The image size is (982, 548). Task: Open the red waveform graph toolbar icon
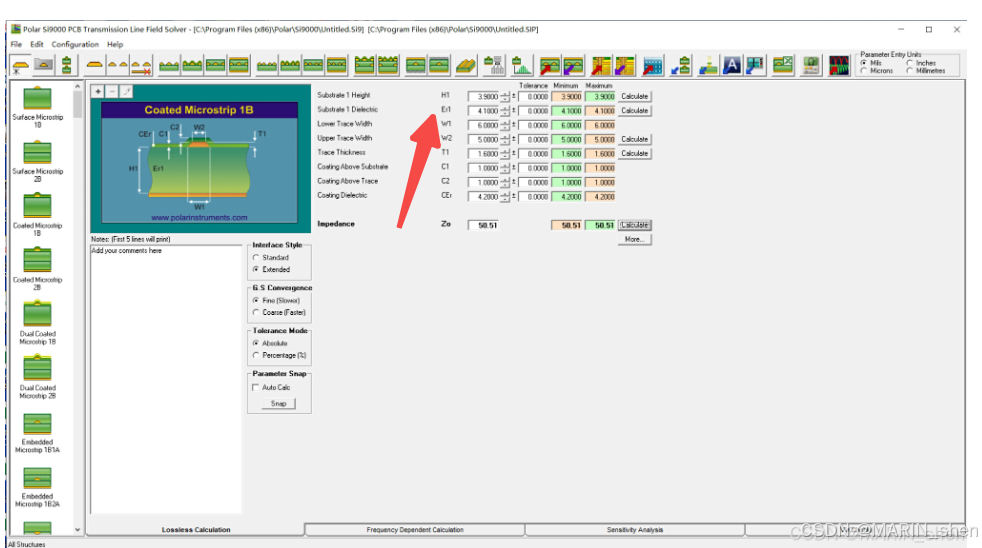pyautogui.click(x=839, y=65)
